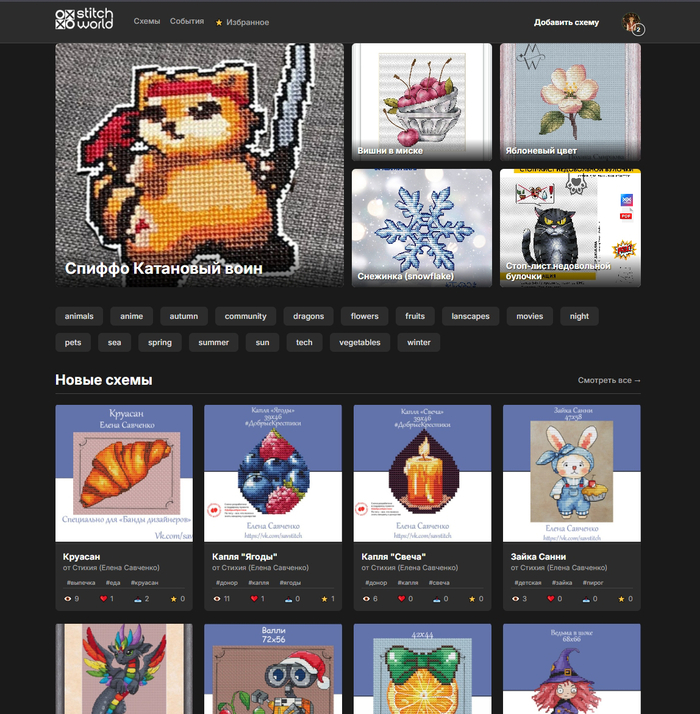Screen dimensions: 700x714
Task: Click the star icon on Зайка Санни card
Action: pos(621,598)
